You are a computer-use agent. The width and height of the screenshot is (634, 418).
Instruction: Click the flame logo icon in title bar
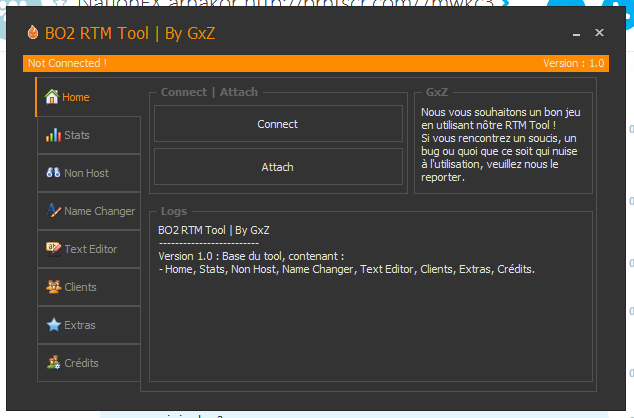(33, 33)
